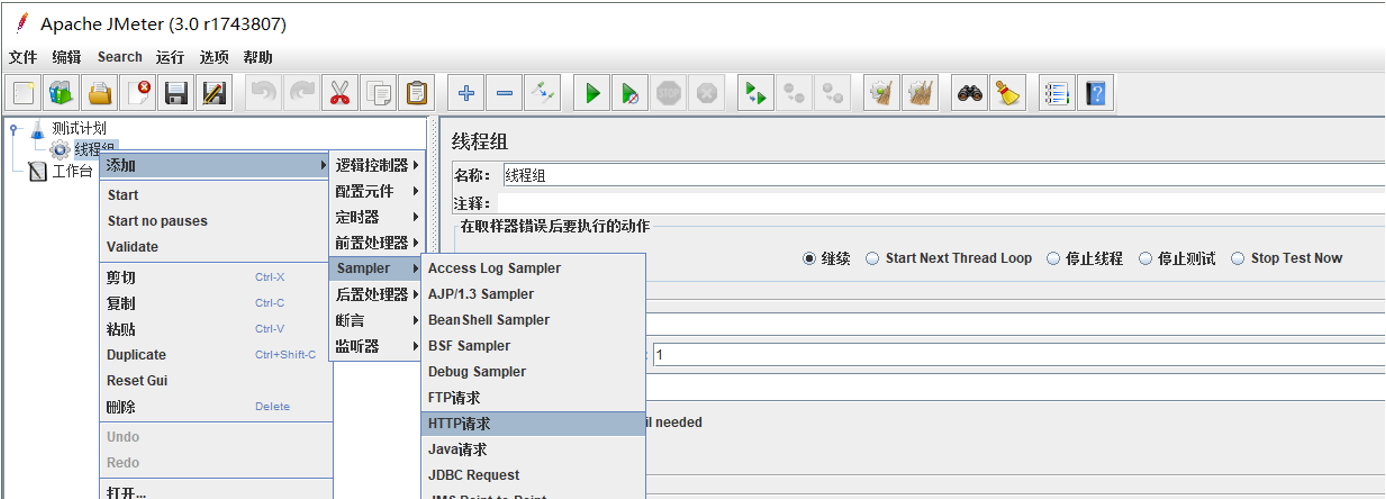
Task: Click the Help question mark icon
Action: pos(1096,94)
